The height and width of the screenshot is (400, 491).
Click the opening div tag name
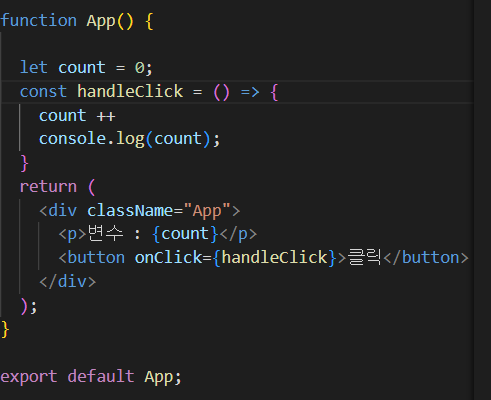click(x=63, y=210)
